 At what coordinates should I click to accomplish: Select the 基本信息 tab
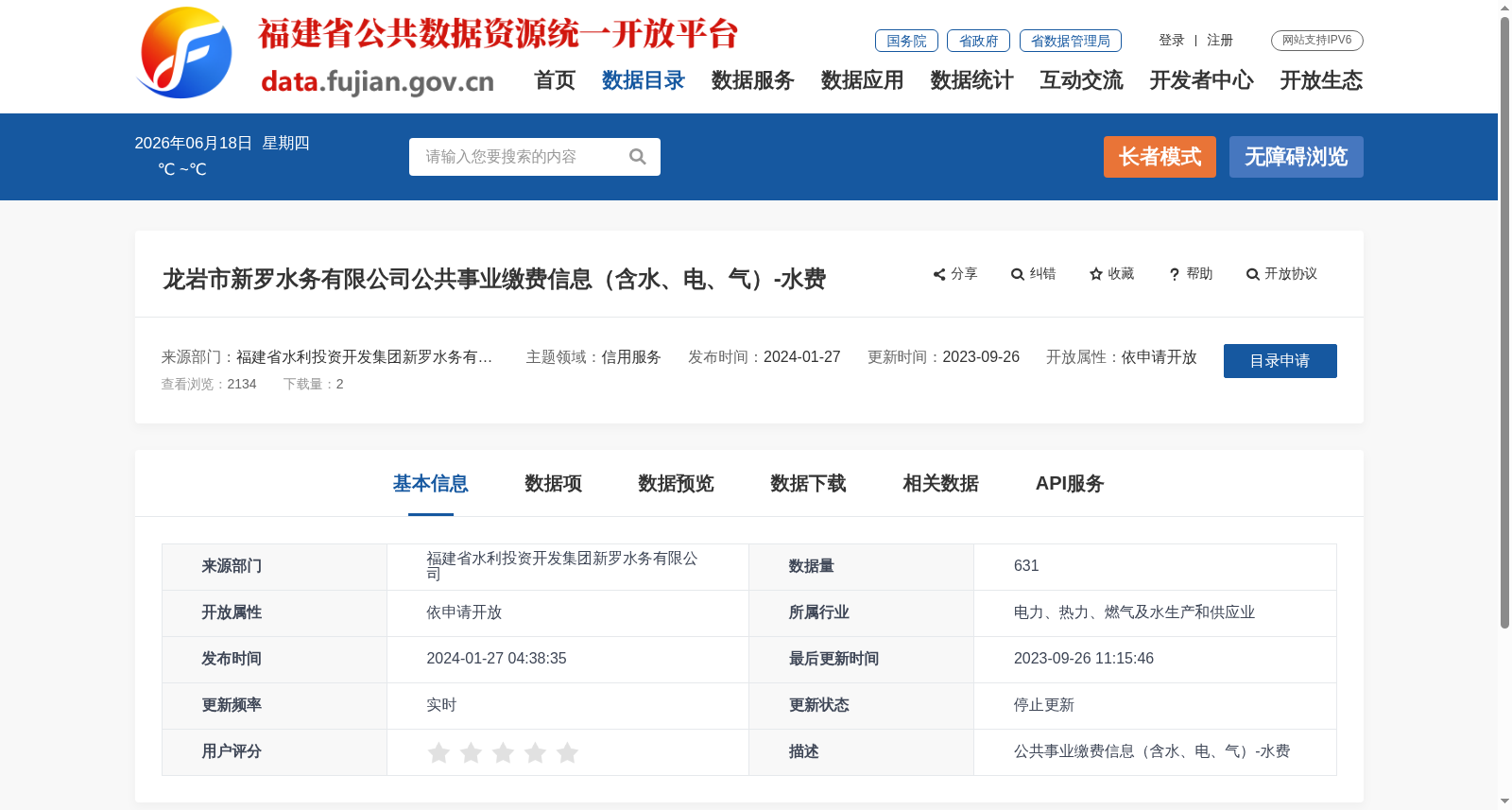click(x=431, y=484)
